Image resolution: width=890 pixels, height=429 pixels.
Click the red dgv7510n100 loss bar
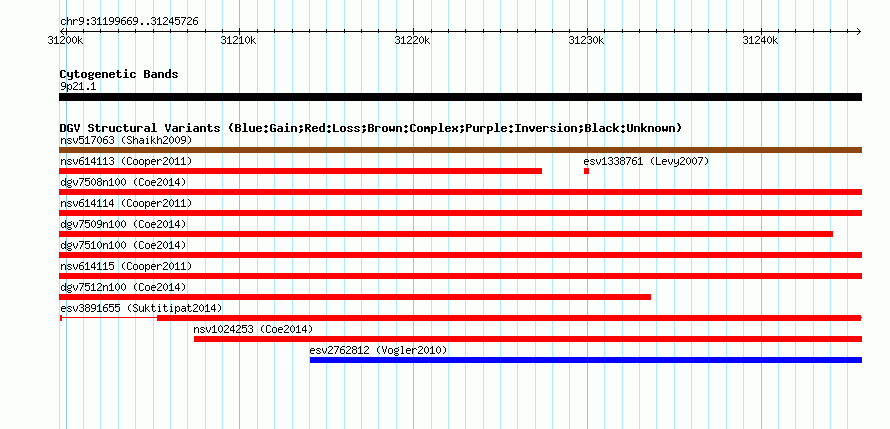tap(460, 255)
